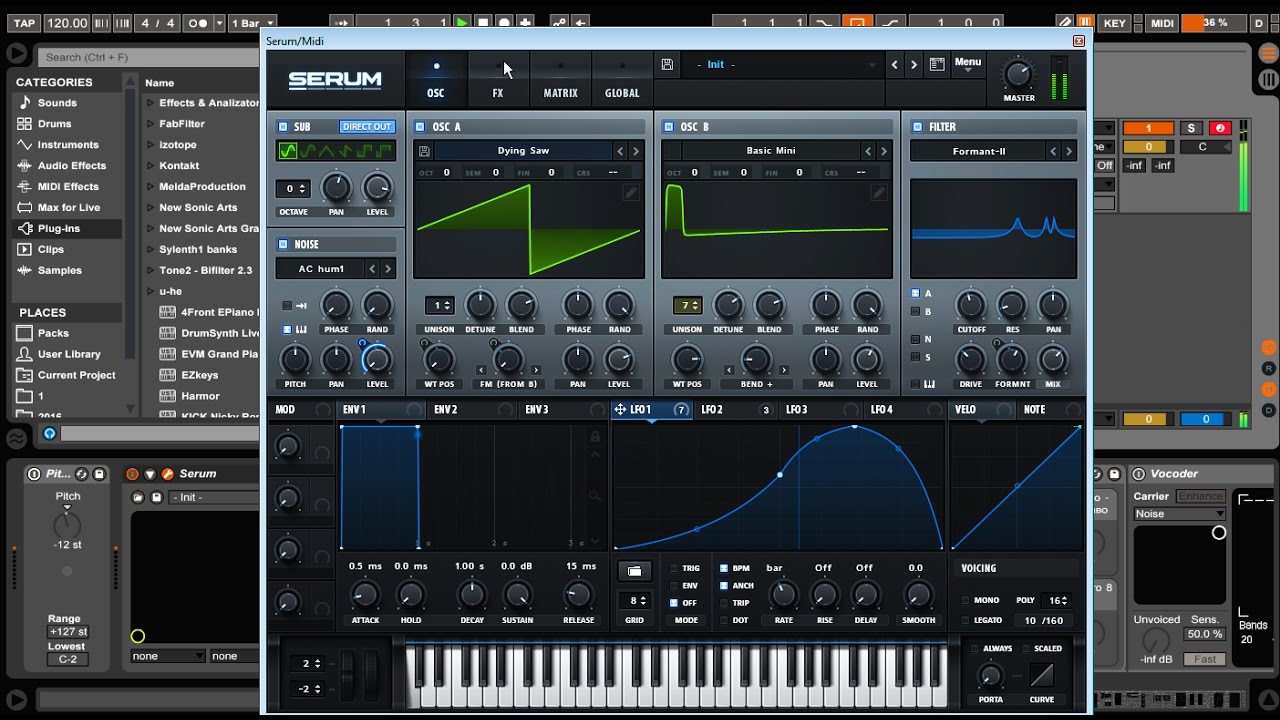Viewport: 1280px width, 720px height.
Task: Select previous OSC B wavetable arrow
Action: [x=867, y=151]
